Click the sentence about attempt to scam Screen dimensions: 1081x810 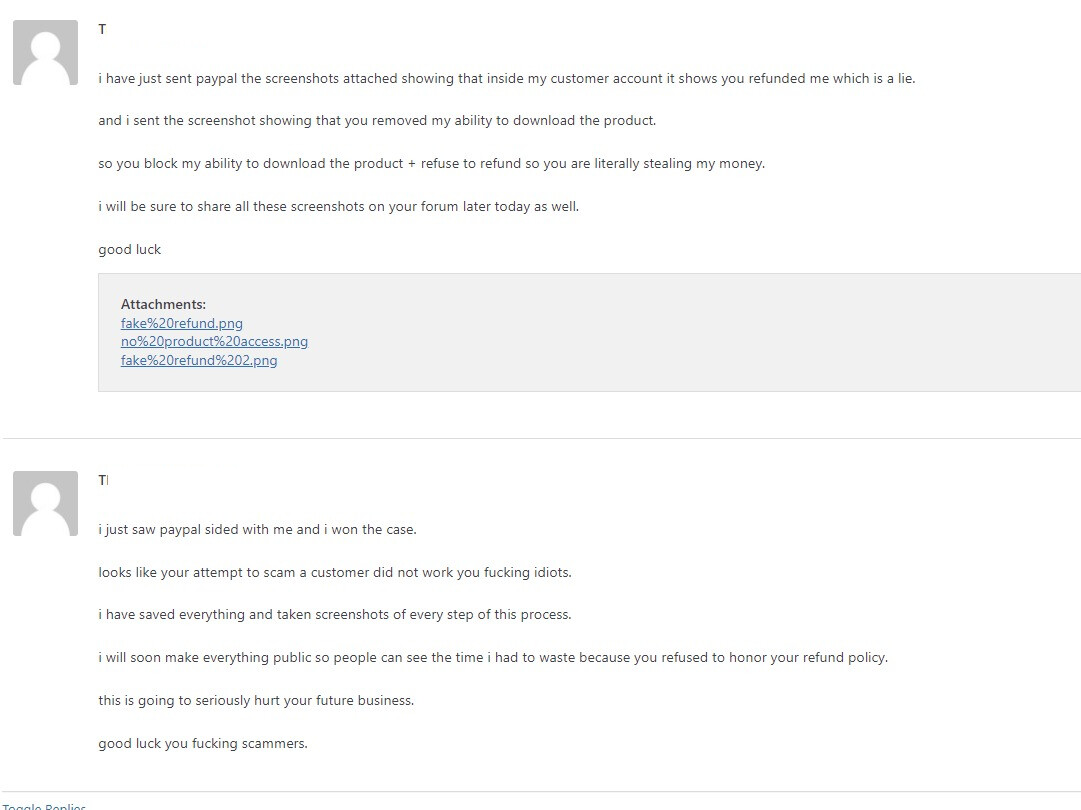(335, 572)
